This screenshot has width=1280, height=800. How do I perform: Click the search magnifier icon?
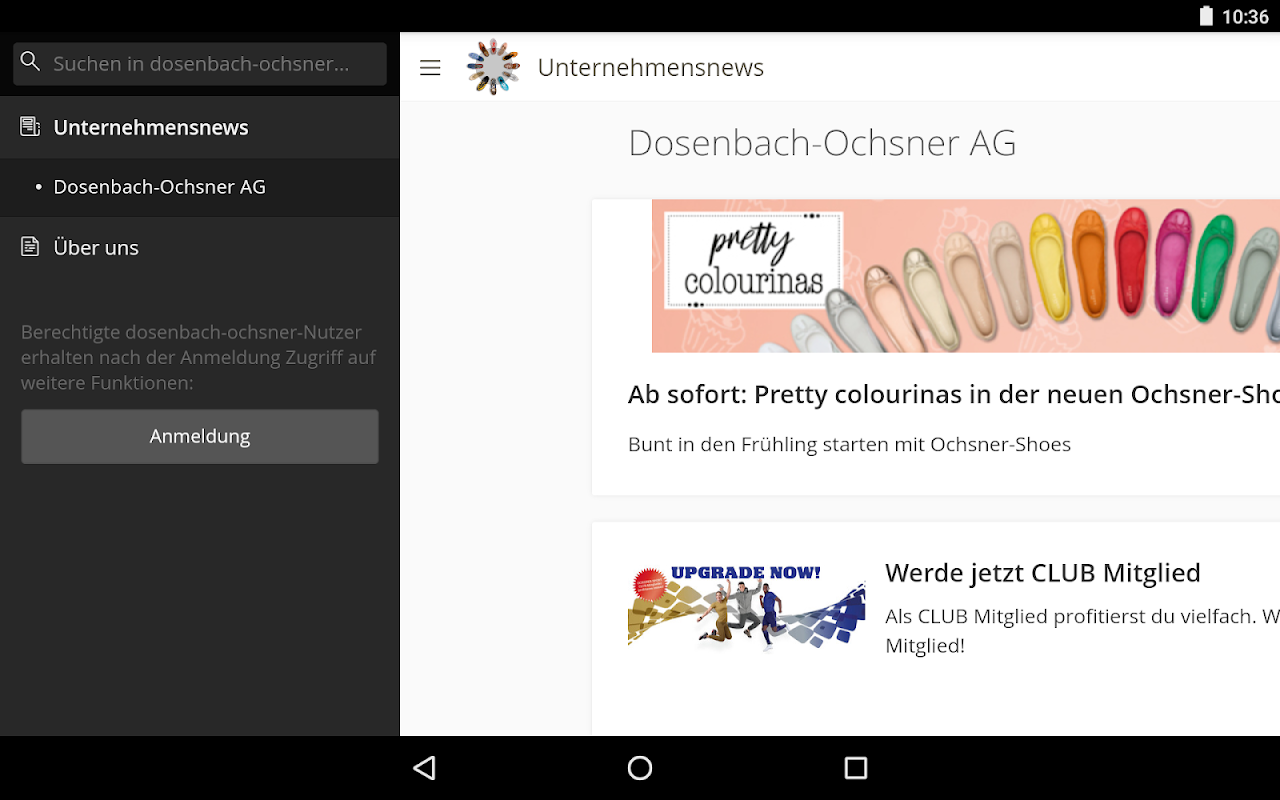[31, 62]
